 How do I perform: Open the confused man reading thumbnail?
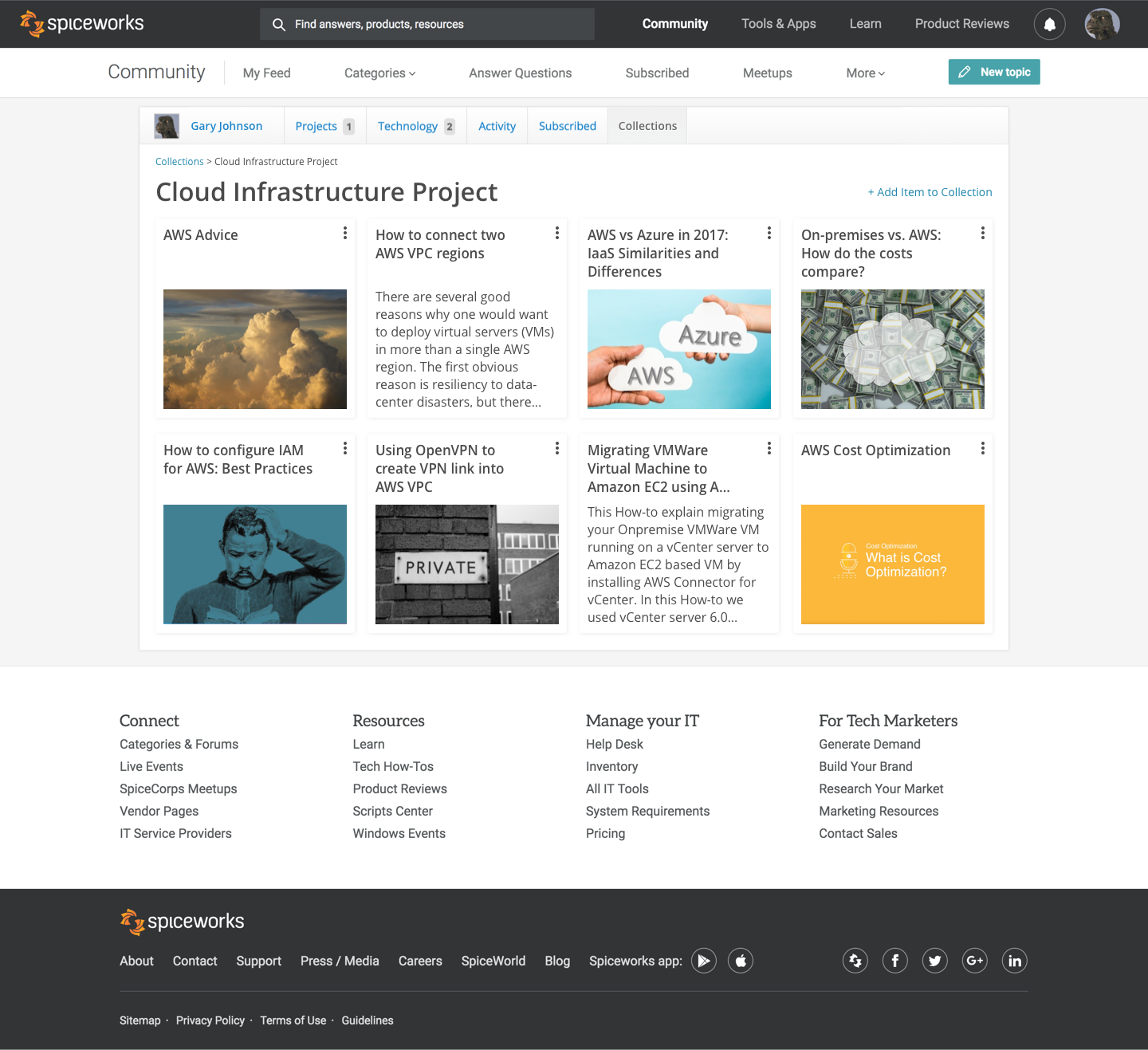coord(255,564)
